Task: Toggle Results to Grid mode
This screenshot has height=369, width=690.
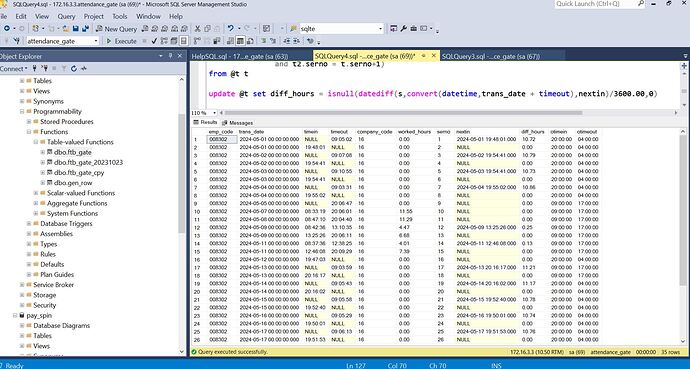Action: pos(240,41)
